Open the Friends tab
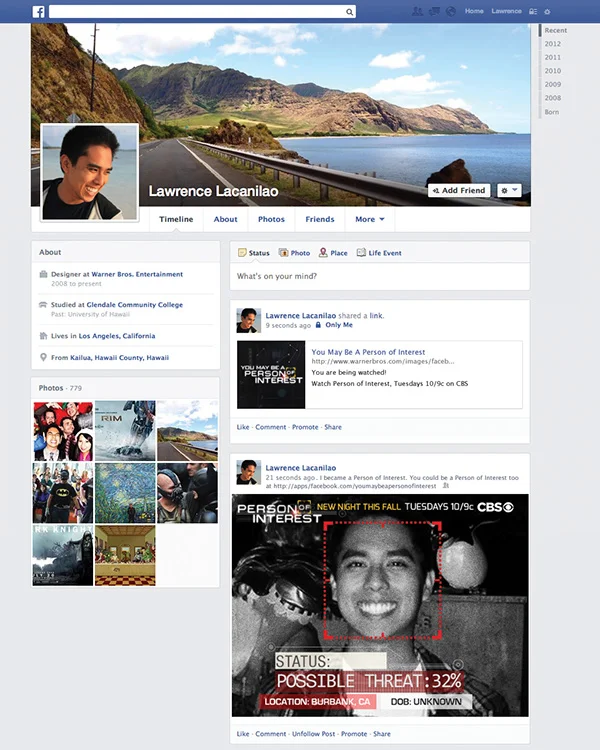 [320, 219]
